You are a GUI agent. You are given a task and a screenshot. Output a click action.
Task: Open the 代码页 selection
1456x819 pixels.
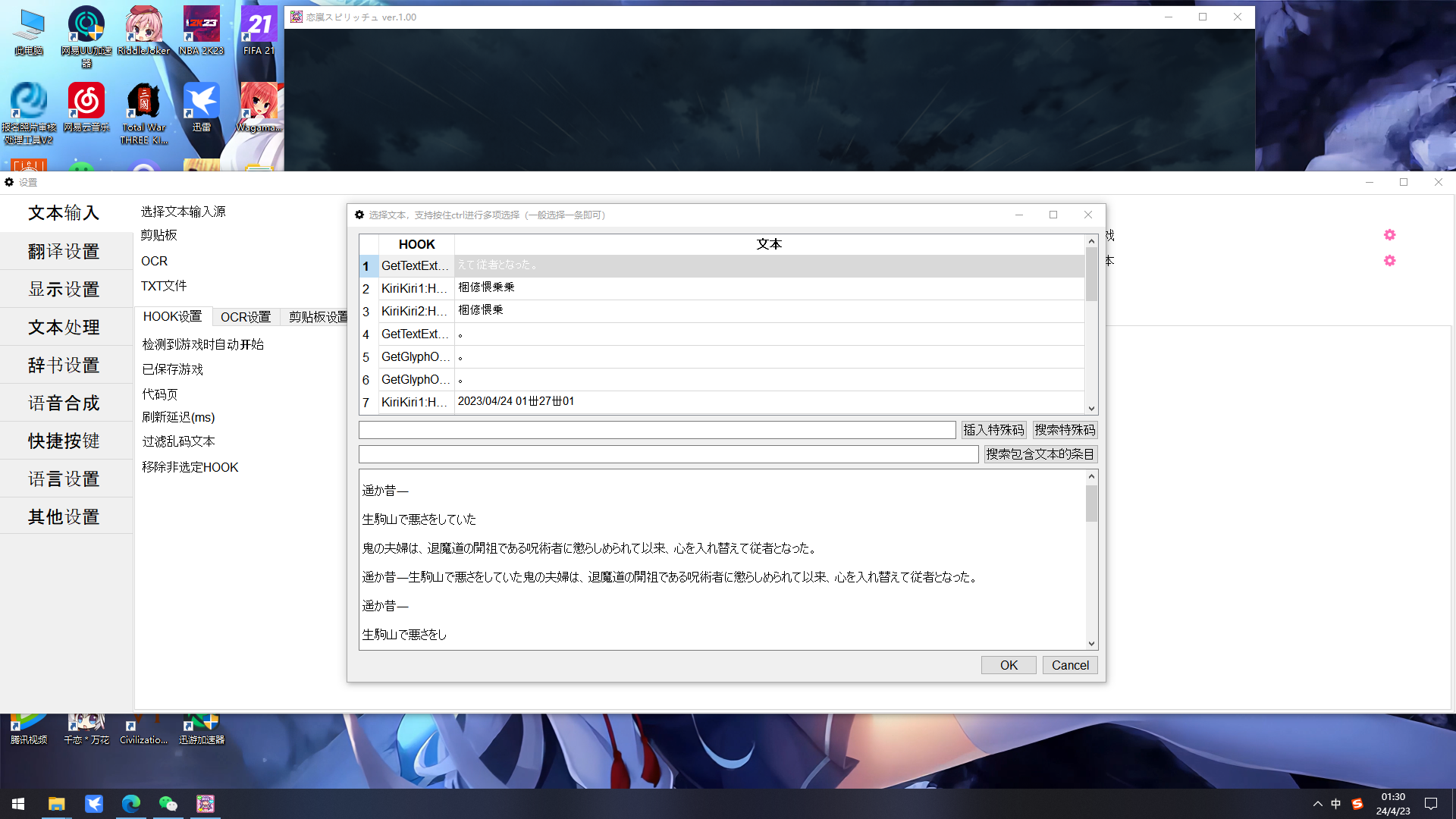160,394
